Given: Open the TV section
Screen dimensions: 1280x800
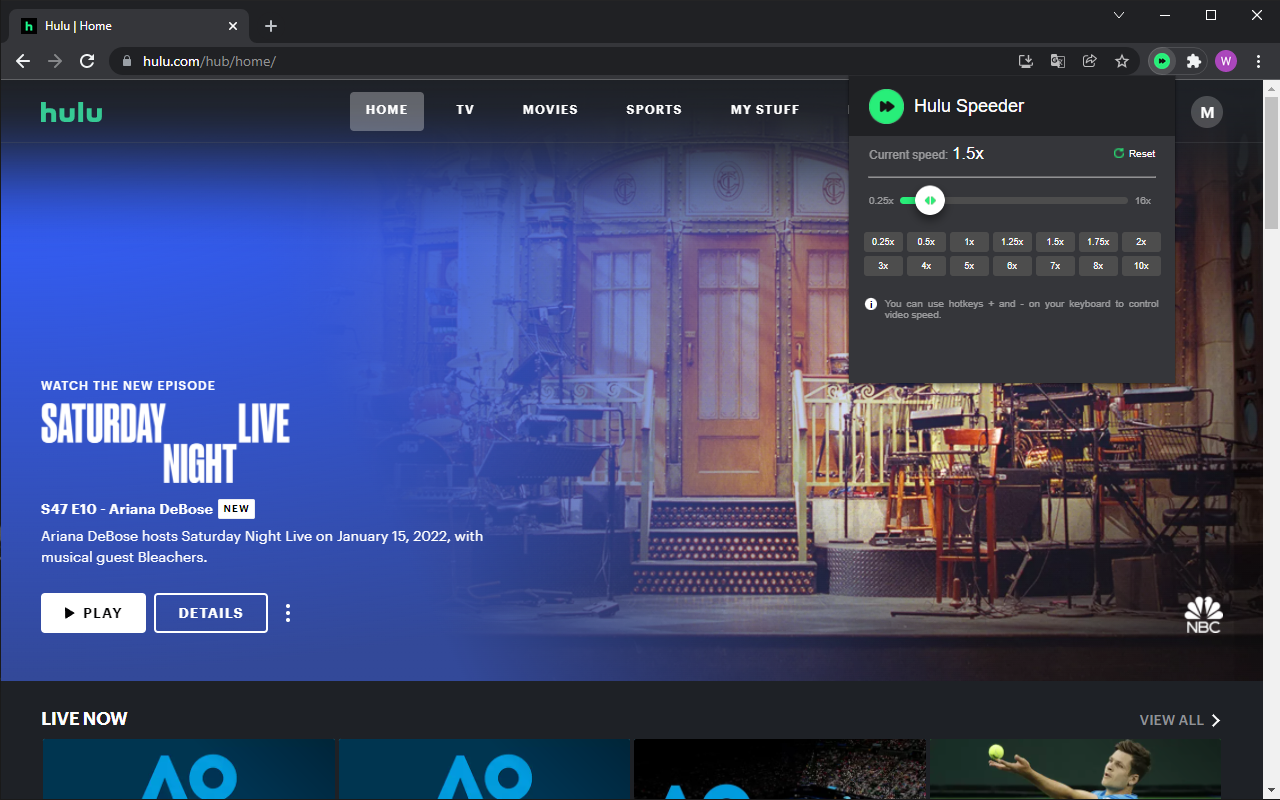Looking at the screenshot, I should [465, 111].
